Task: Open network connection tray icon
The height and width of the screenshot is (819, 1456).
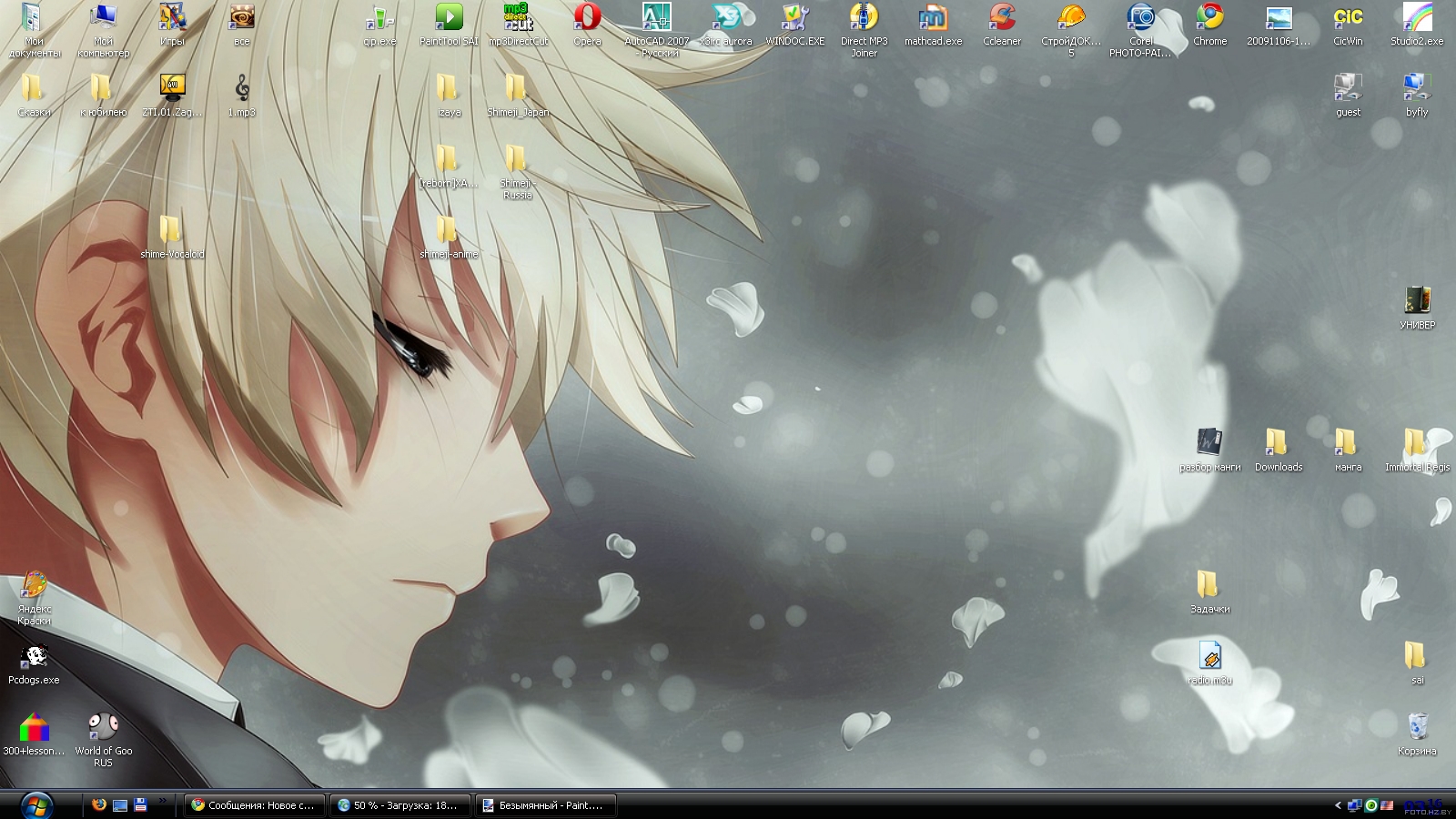Action: point(1354,805)
